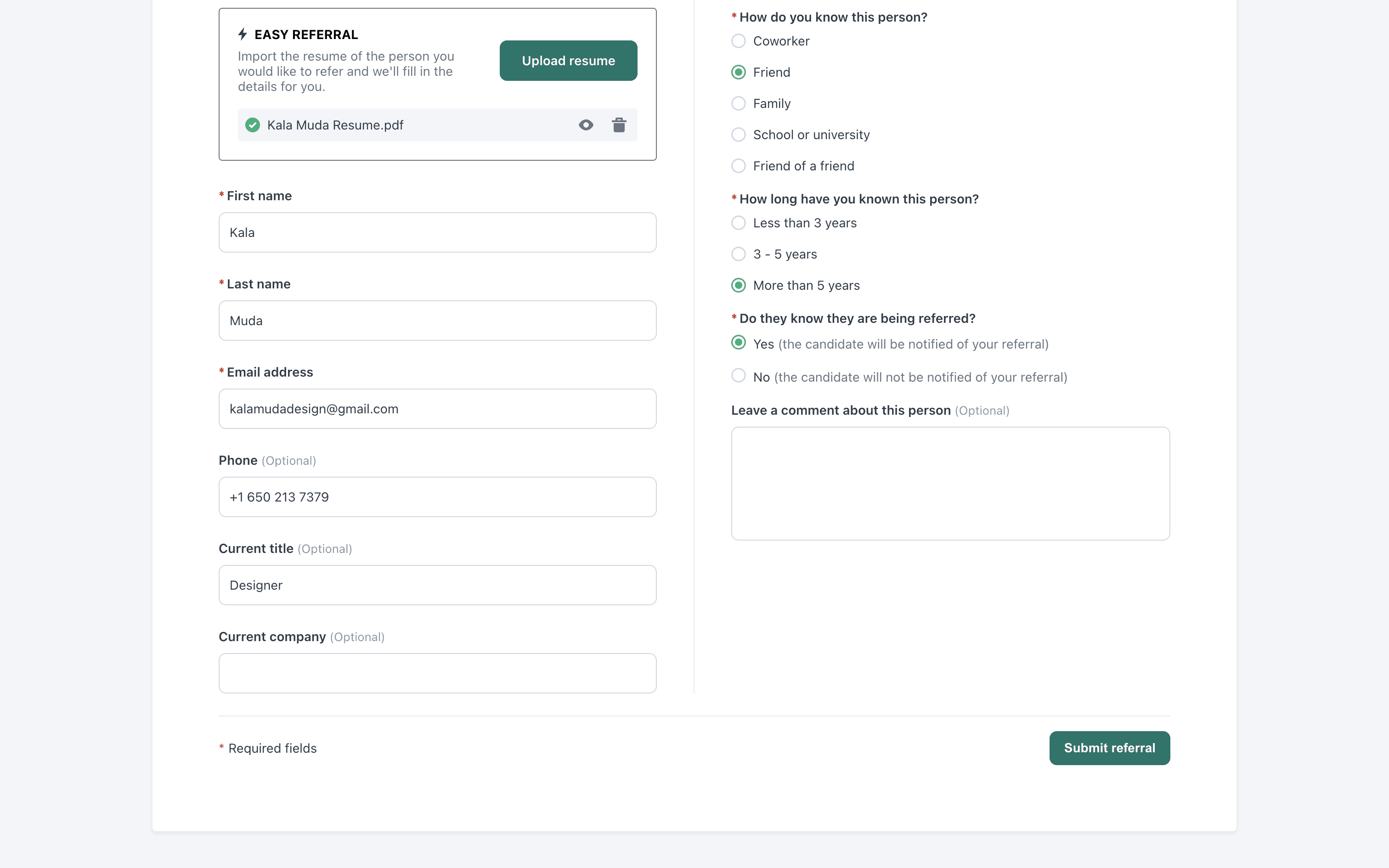Click the Easy Referral lightning bolt icon
Screen dimensions: 1389x868
[243, 34]
